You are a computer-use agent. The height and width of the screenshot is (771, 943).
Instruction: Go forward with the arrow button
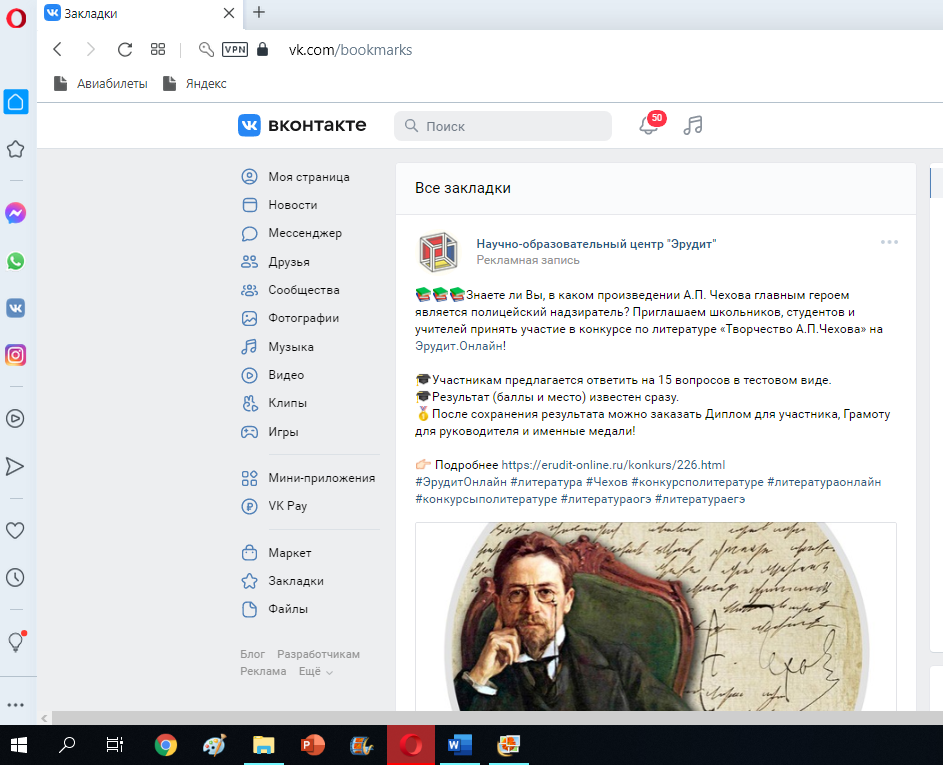pyautogui.click(x=91, y=49)
